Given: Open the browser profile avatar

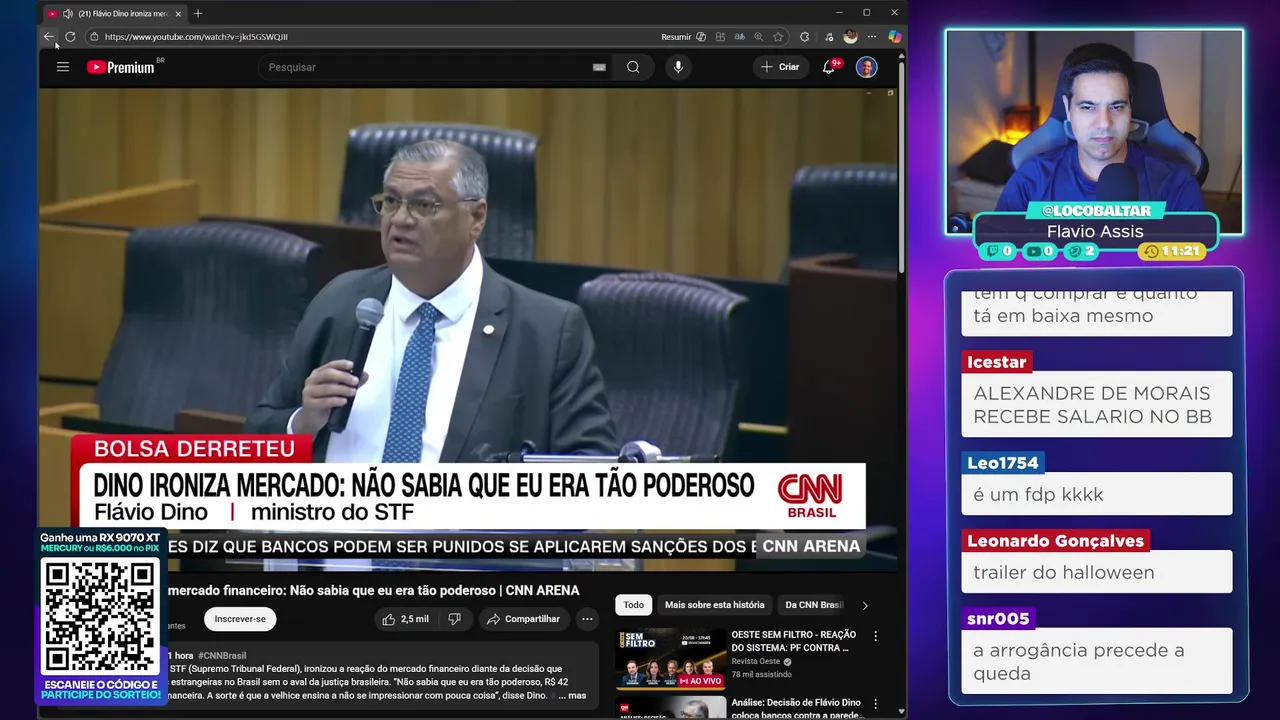Looking at the screenshot, I should [x=850, y=37].
